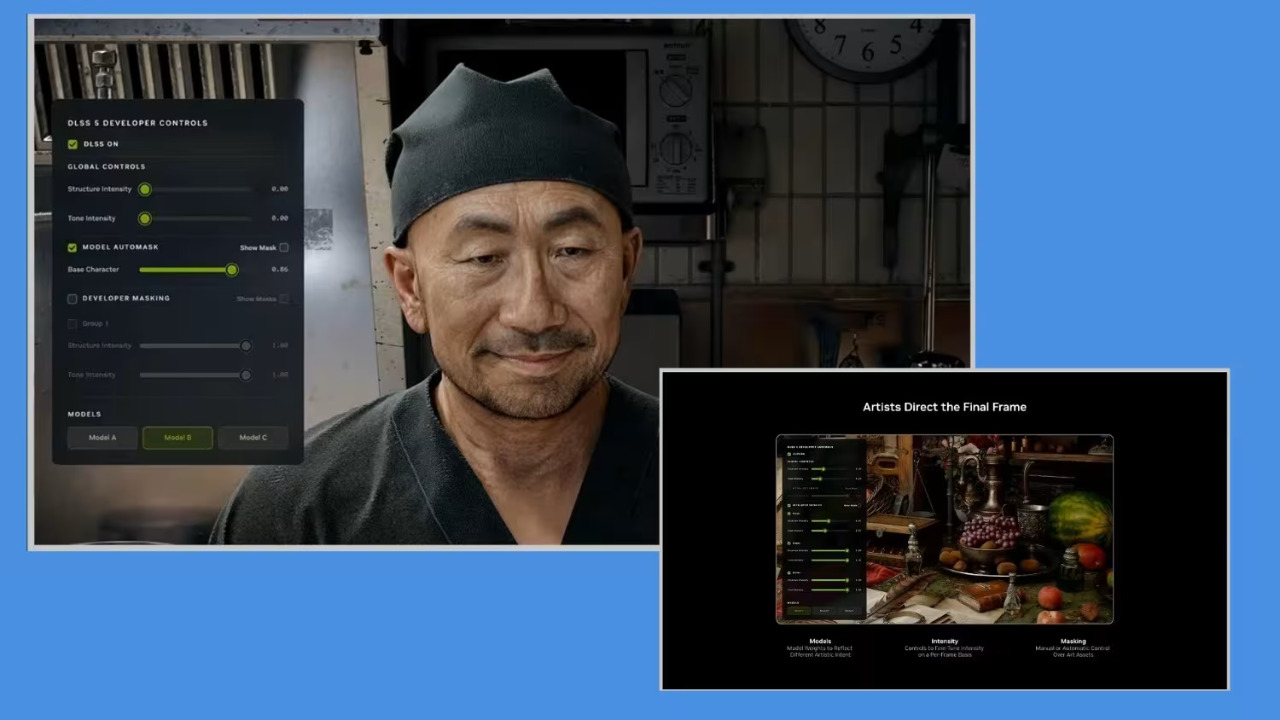Click the Artists Direct the Final Frame heading

pyautogui.click(x=945, y=407)
